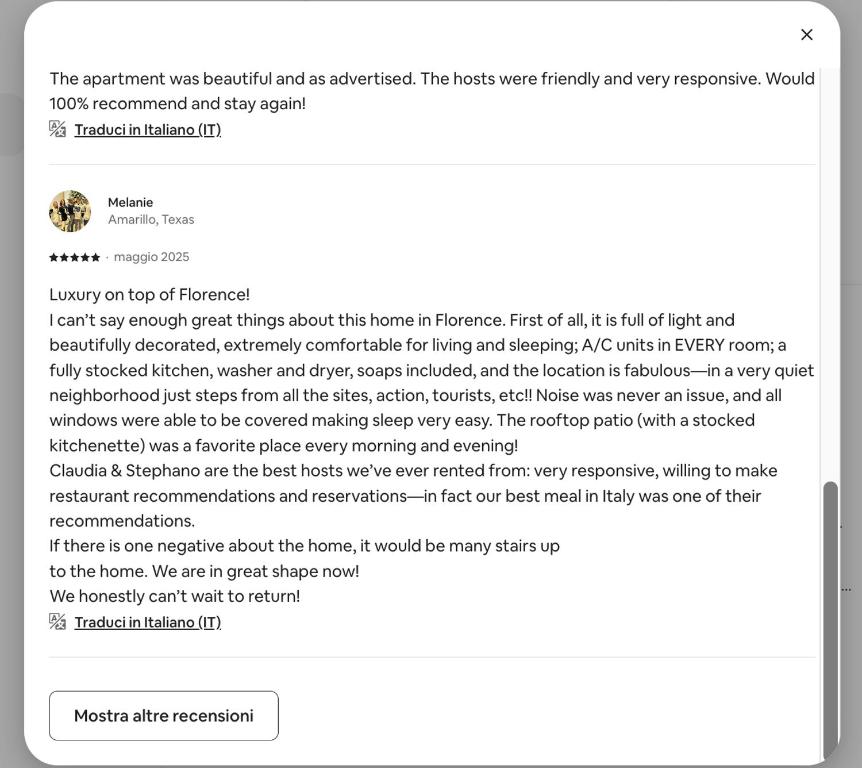Click the reviewer name Melanie
This screenshot has width=862, height=768.
pos(130,202)
